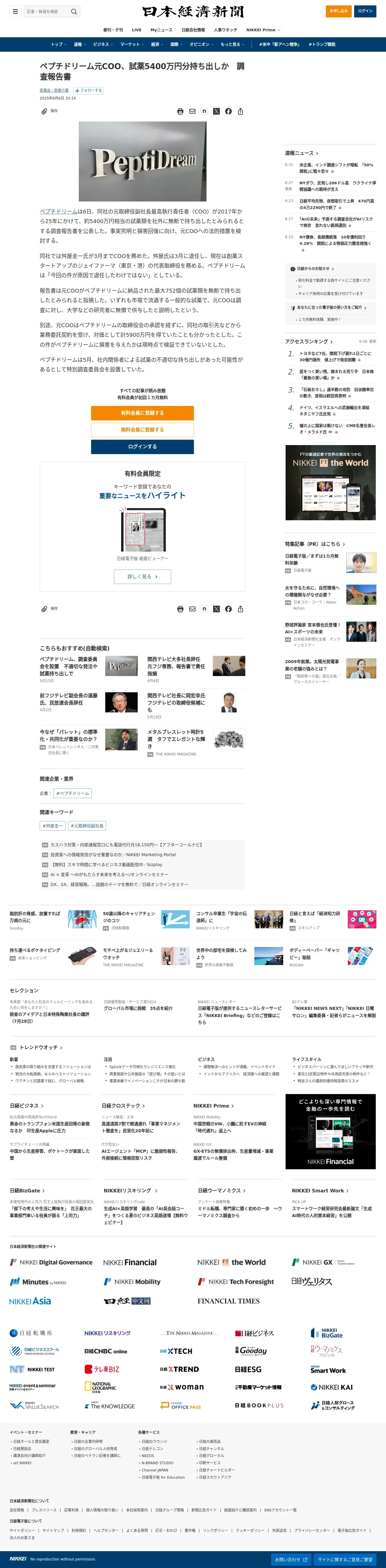Click the お申し込み subscribe button

[339, 11]
